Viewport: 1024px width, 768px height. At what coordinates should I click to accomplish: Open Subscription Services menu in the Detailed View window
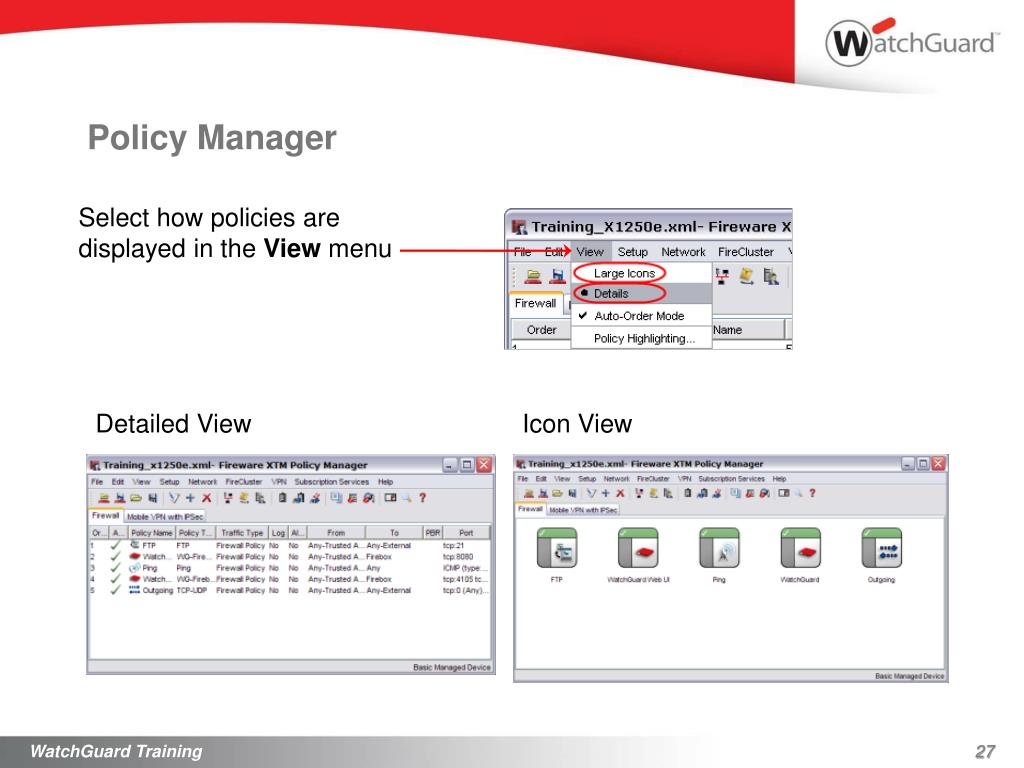pyautogui.click(x=332, y=482)
